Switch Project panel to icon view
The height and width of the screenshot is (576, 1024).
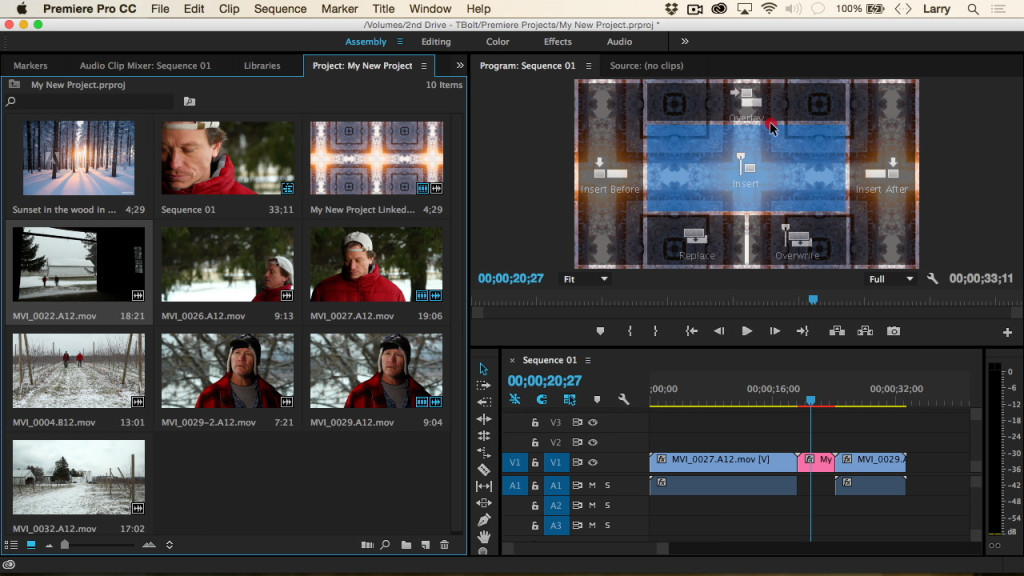(x=31, y=545)
